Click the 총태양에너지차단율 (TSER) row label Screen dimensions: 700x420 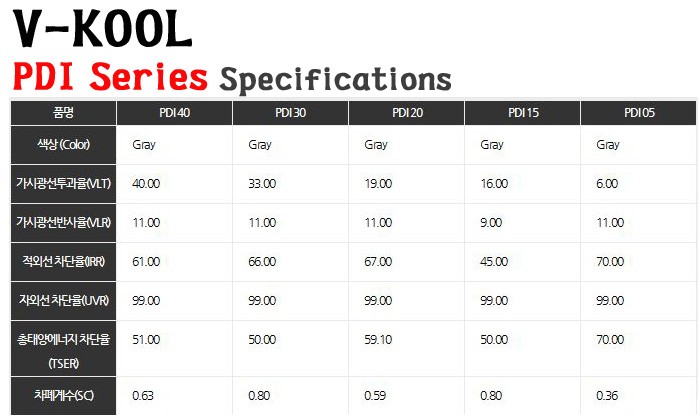click(x=64, y=348)
